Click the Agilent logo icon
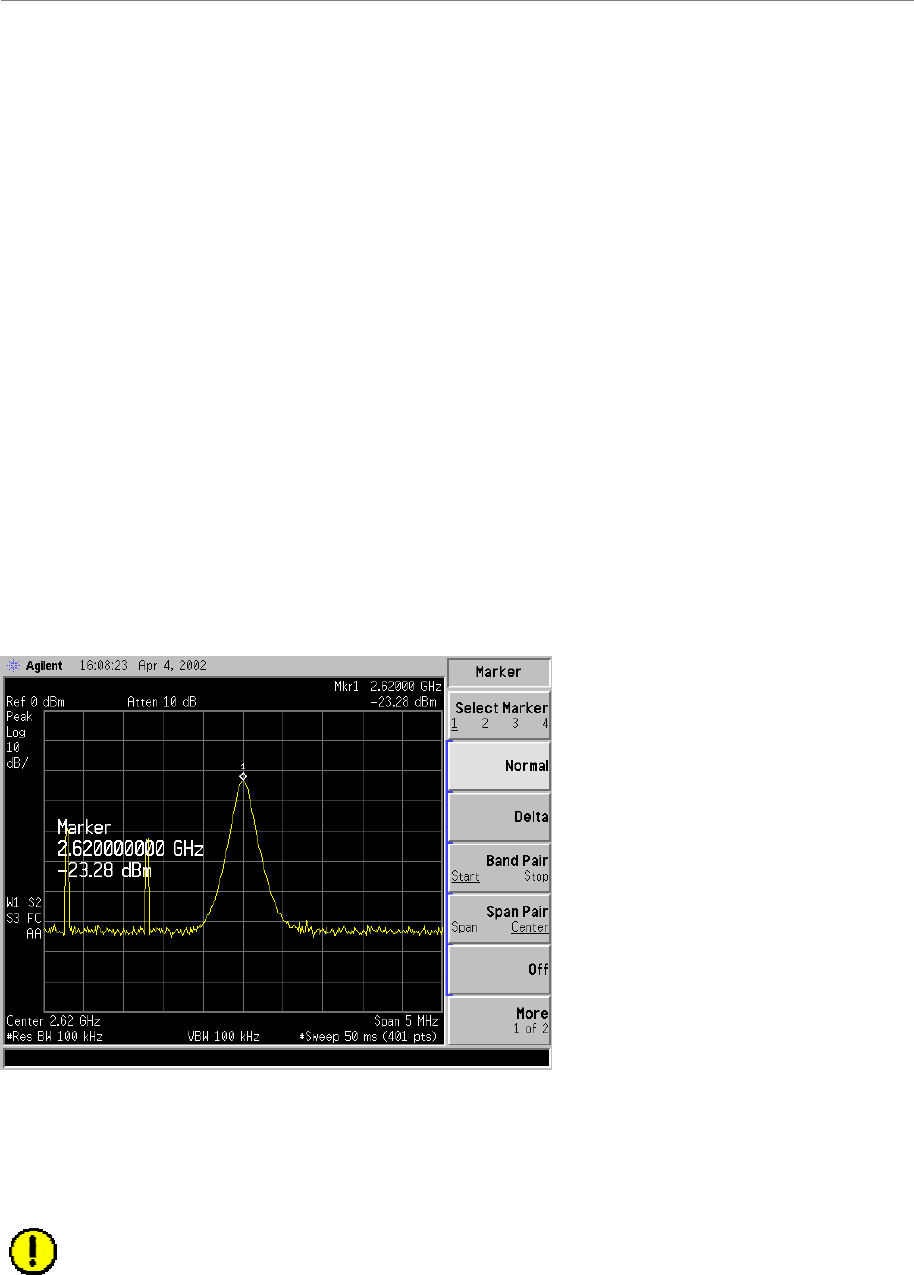 coord(13,666)
